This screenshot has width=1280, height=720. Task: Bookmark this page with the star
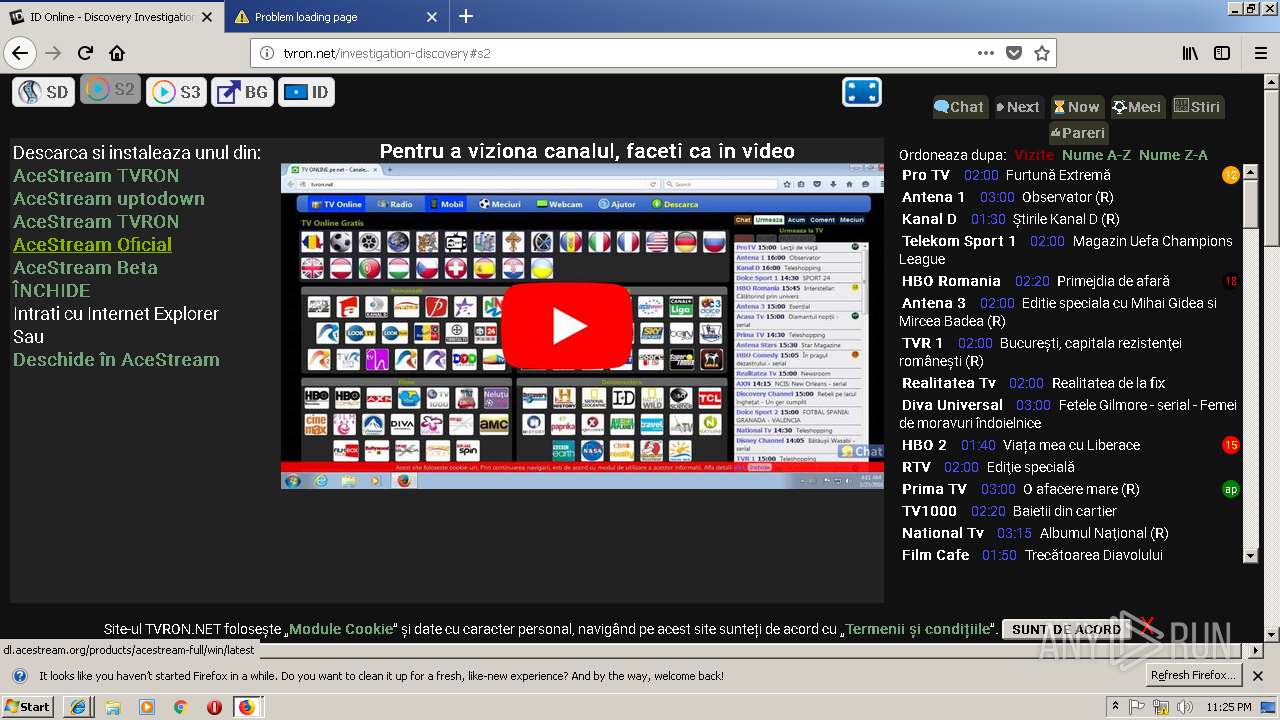coord(1042,53)
